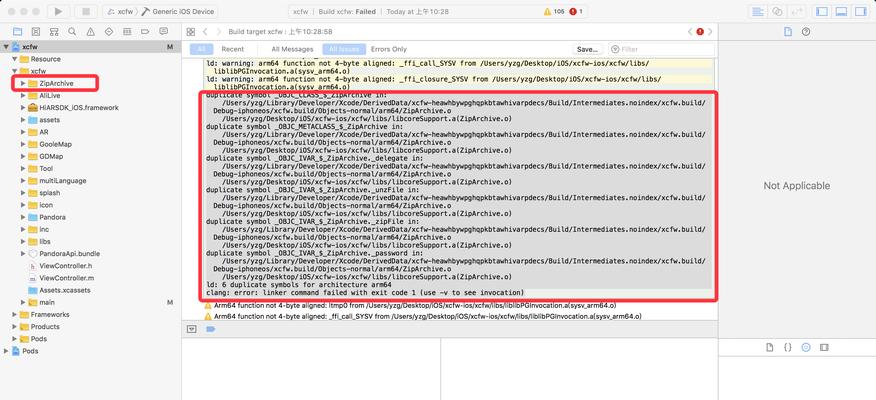This screenshot has height=400, width=876.
Task: Choose the xcfw scheme in toolbar
Action: pos(121,11)
